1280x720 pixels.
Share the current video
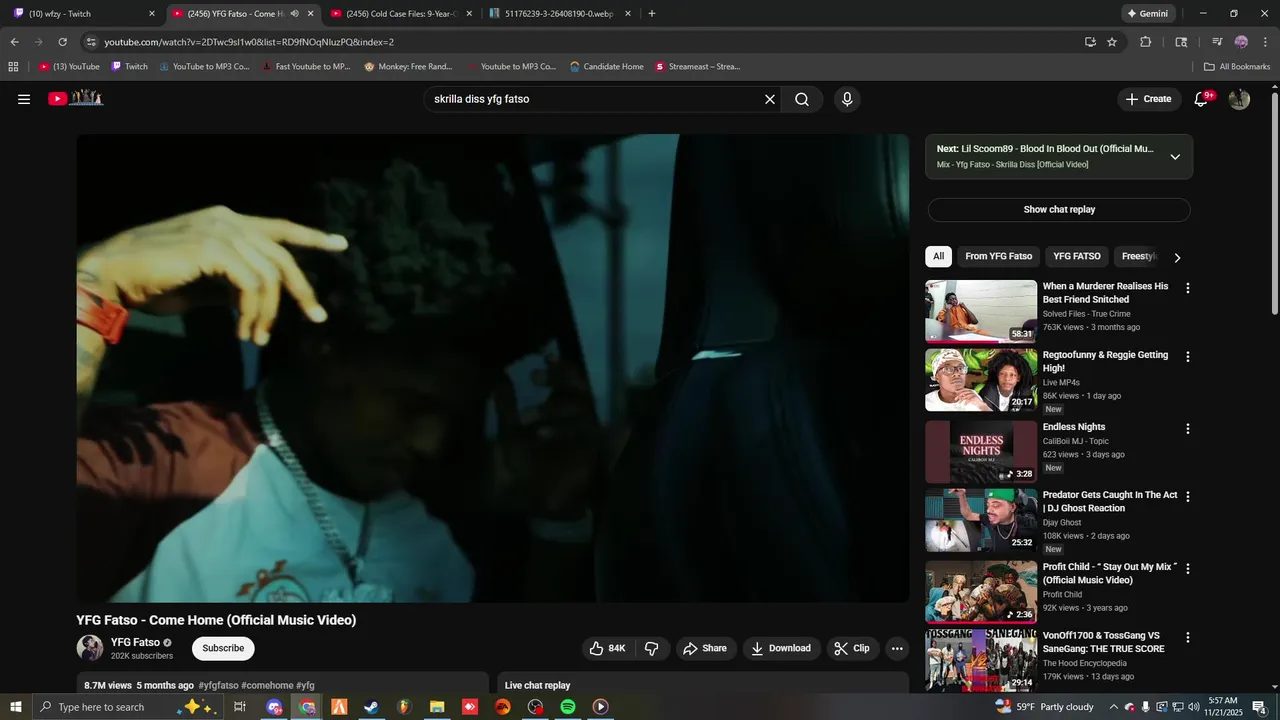[x=705, y=648]
